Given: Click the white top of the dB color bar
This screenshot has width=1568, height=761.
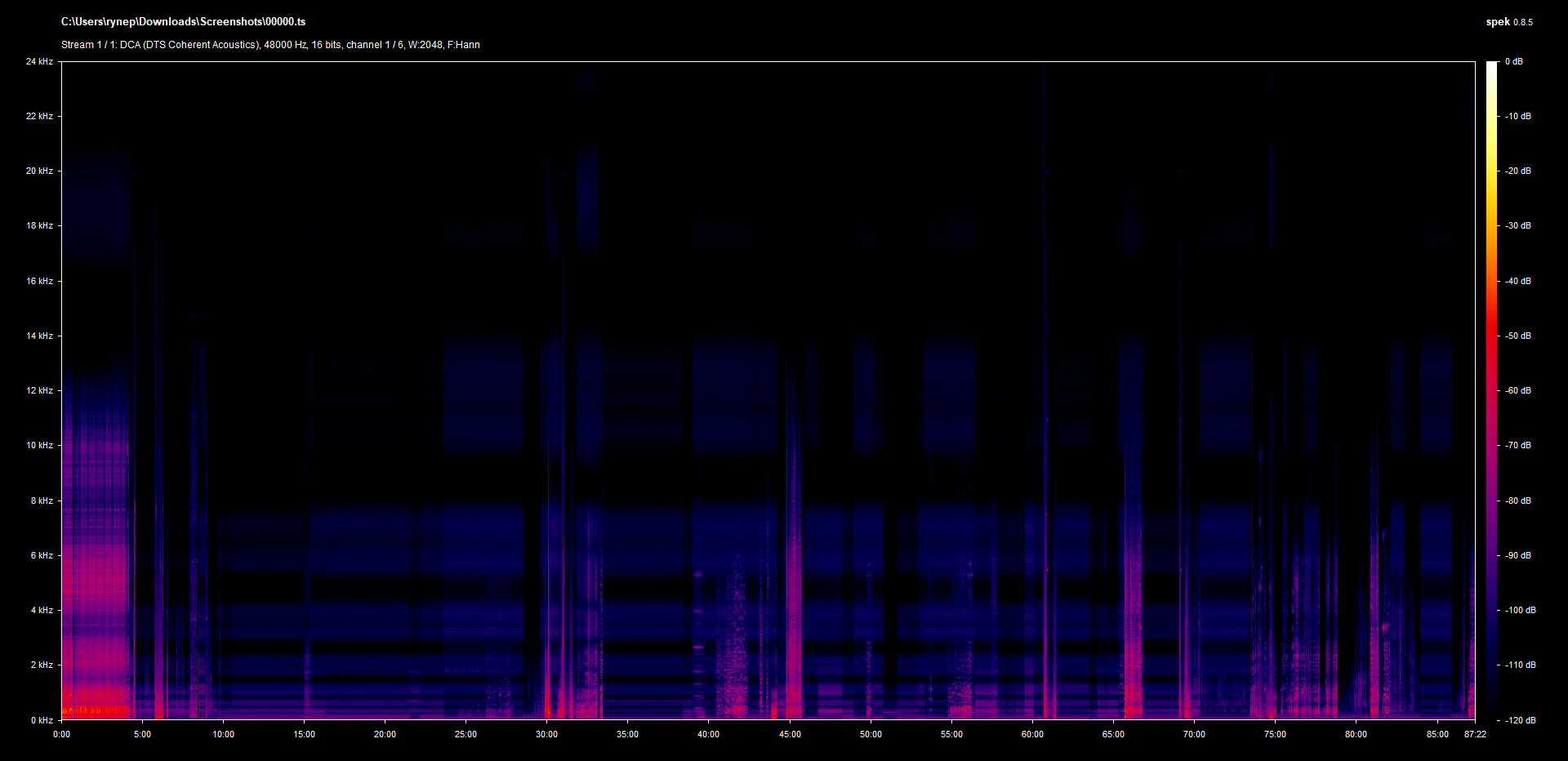Looking at the screenshot, I should [1492, 67].
